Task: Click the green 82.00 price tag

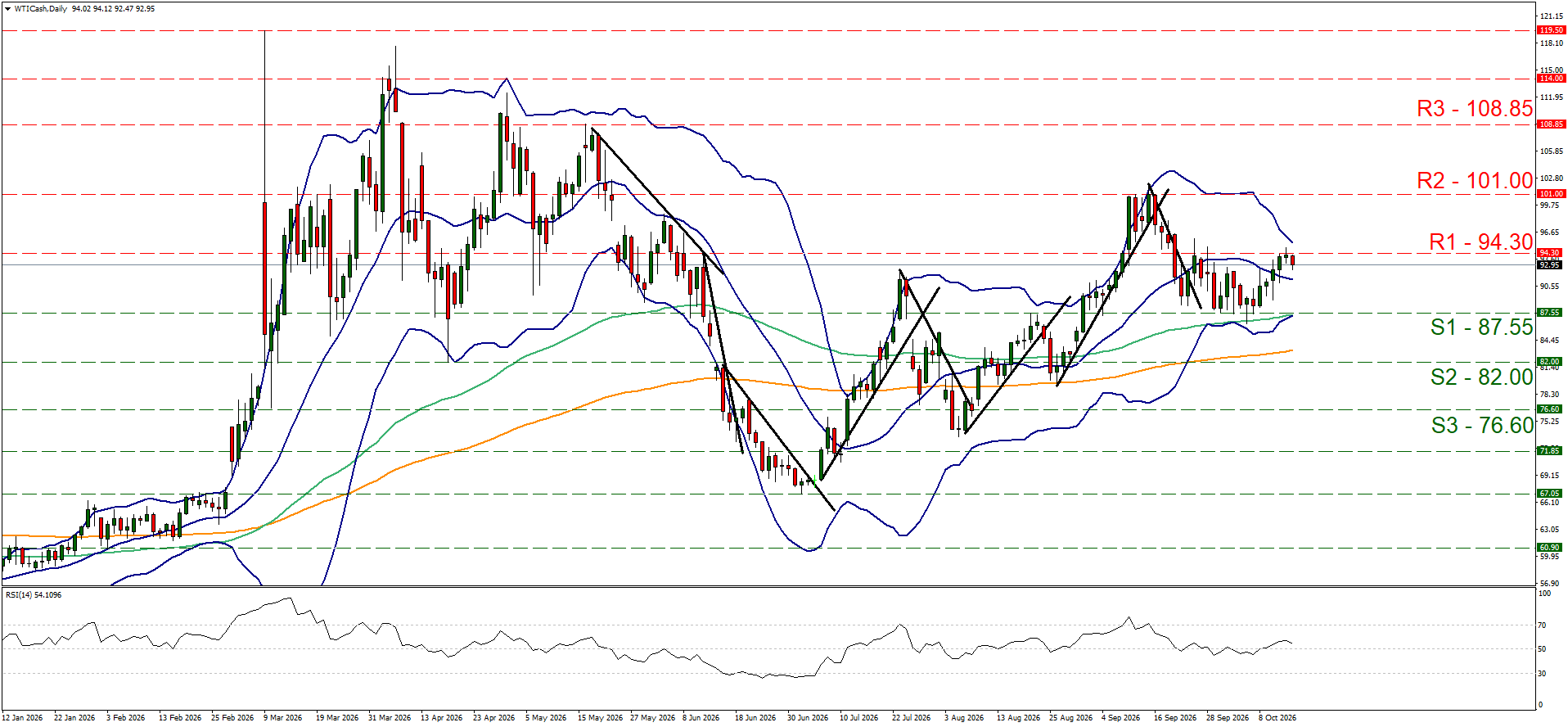Action: [x=1550, y=362]
